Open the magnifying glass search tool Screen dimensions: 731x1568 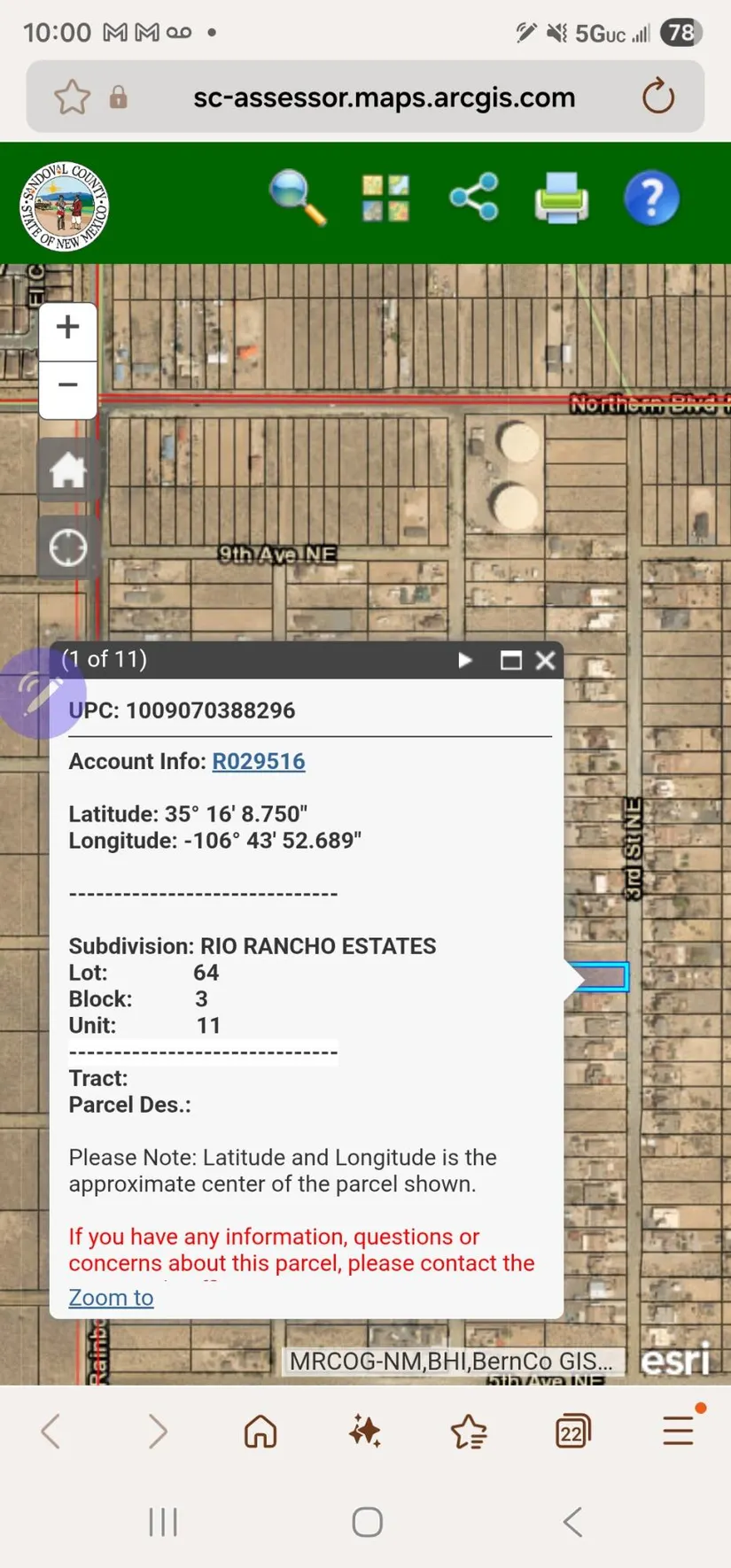pyautogui.click(x=298, y=198)
